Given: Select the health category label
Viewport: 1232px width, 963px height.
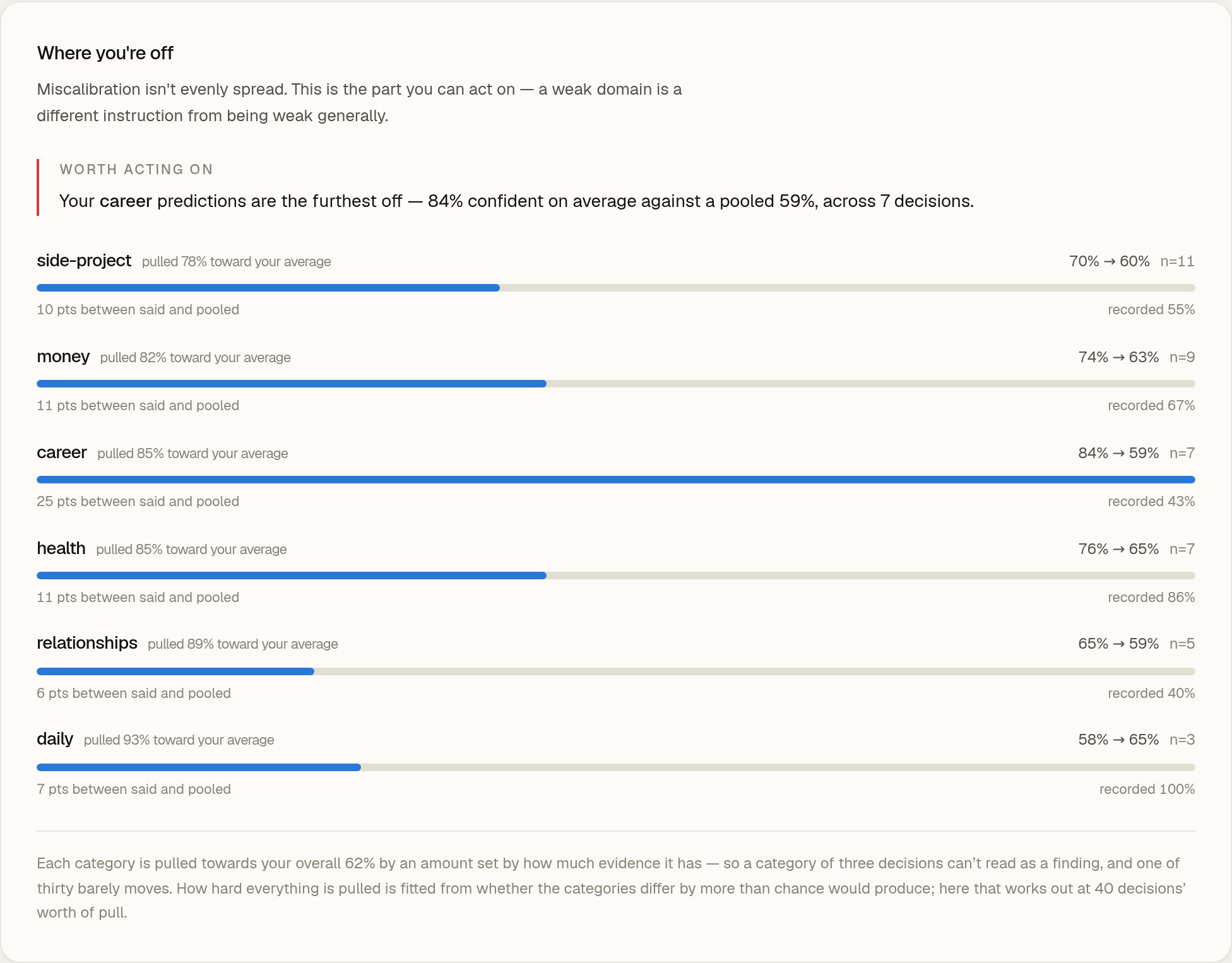Looking at the screenshot, I should pos(61,548).
